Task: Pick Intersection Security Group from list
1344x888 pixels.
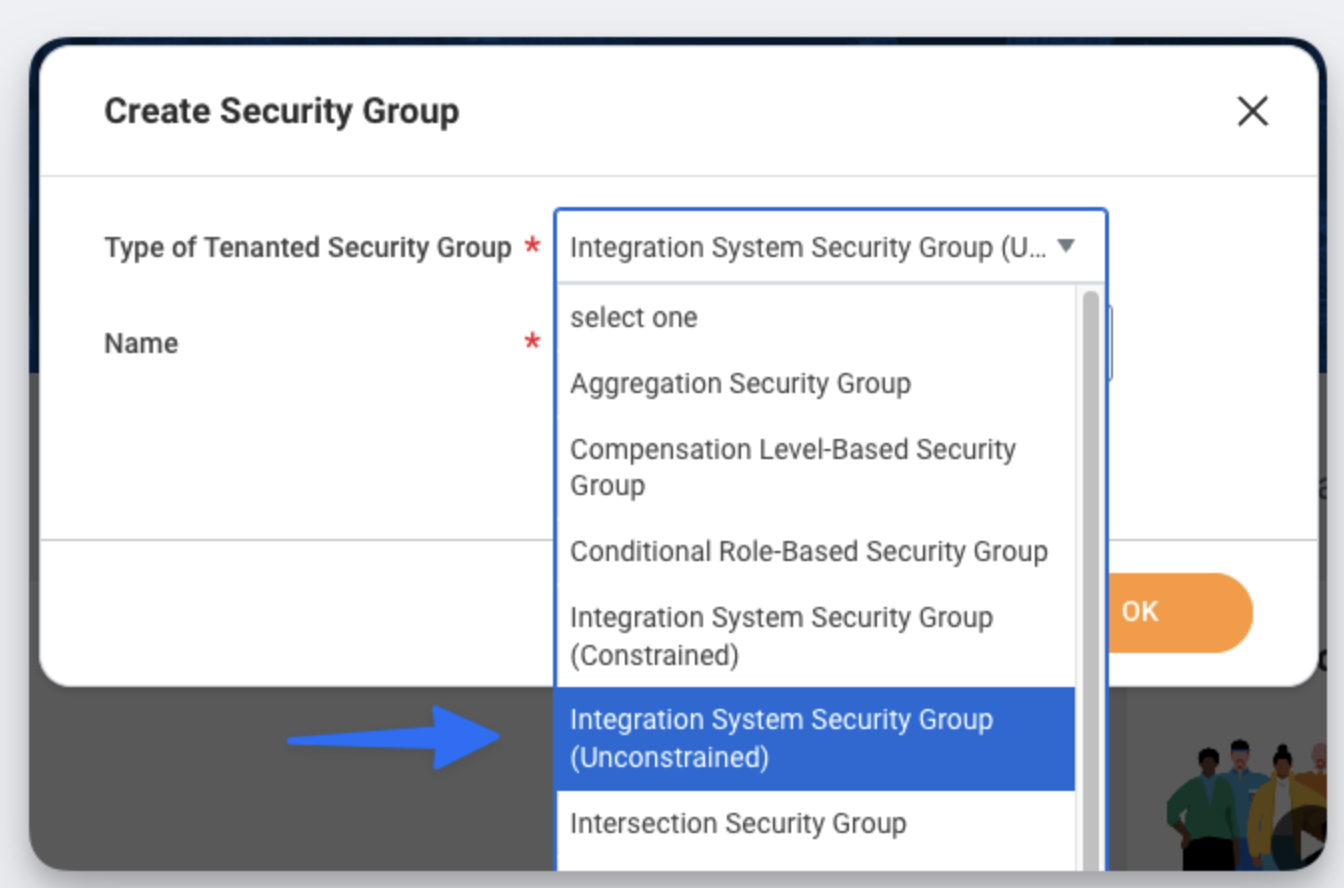Action: pos(738,824)
